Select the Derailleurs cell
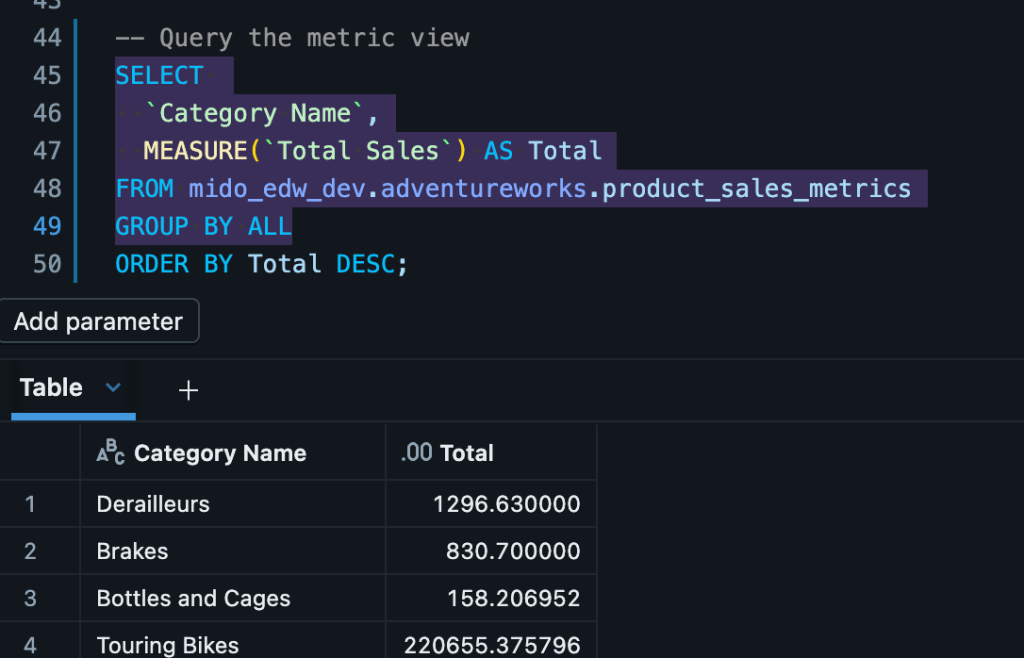1024x658 pixels. (153, 504)
